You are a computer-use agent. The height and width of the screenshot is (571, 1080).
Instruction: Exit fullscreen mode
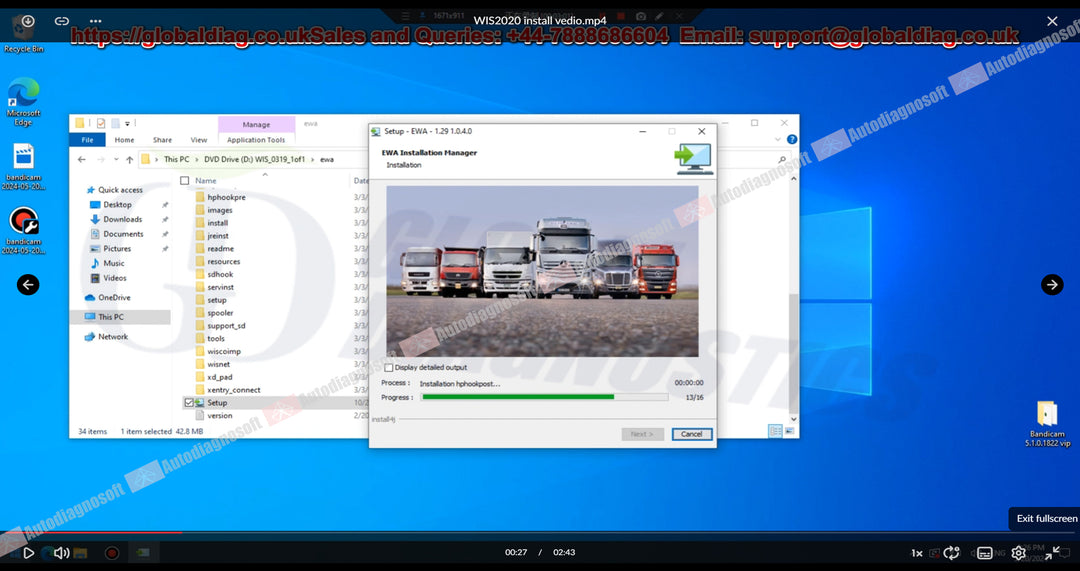coord(1052,552)
